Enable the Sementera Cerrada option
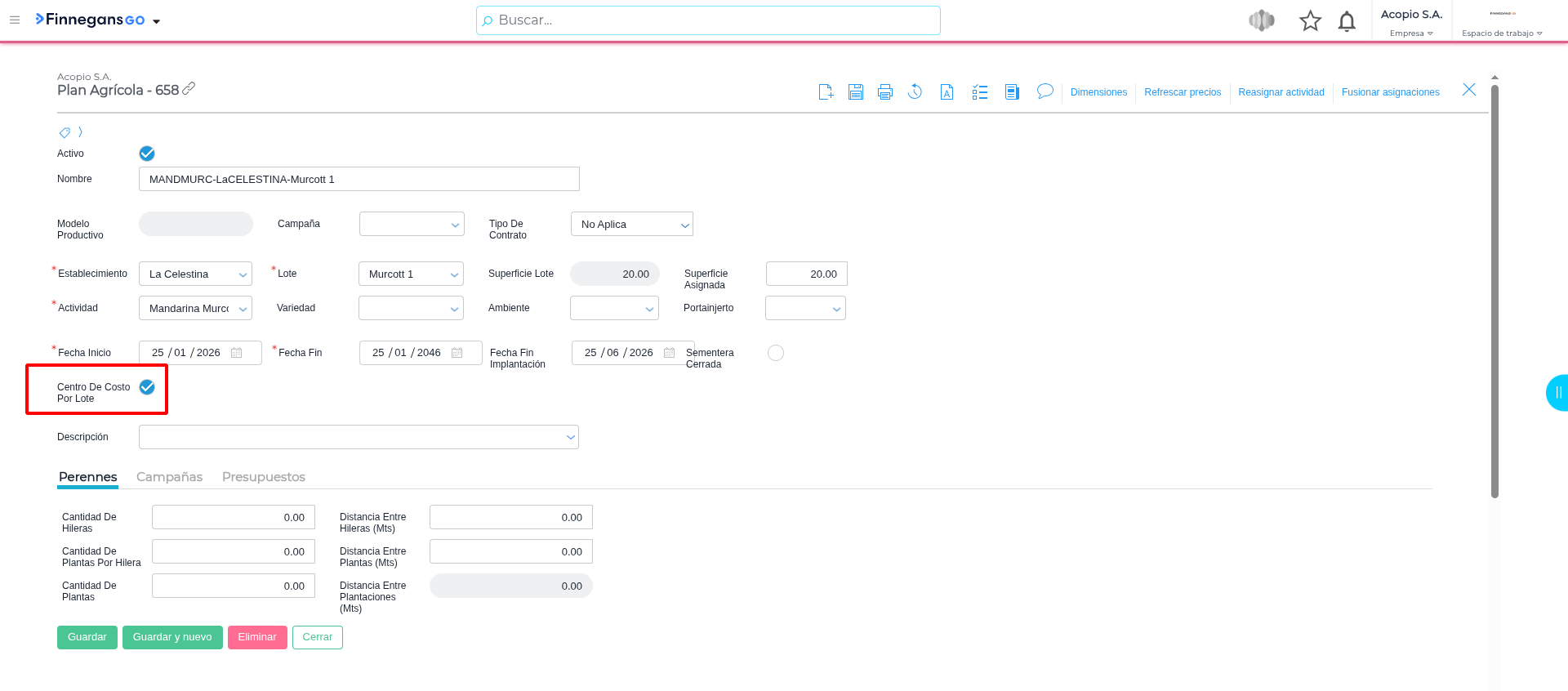The height and width of the screenshot is (691, 1568). click(x=775, y=353)
